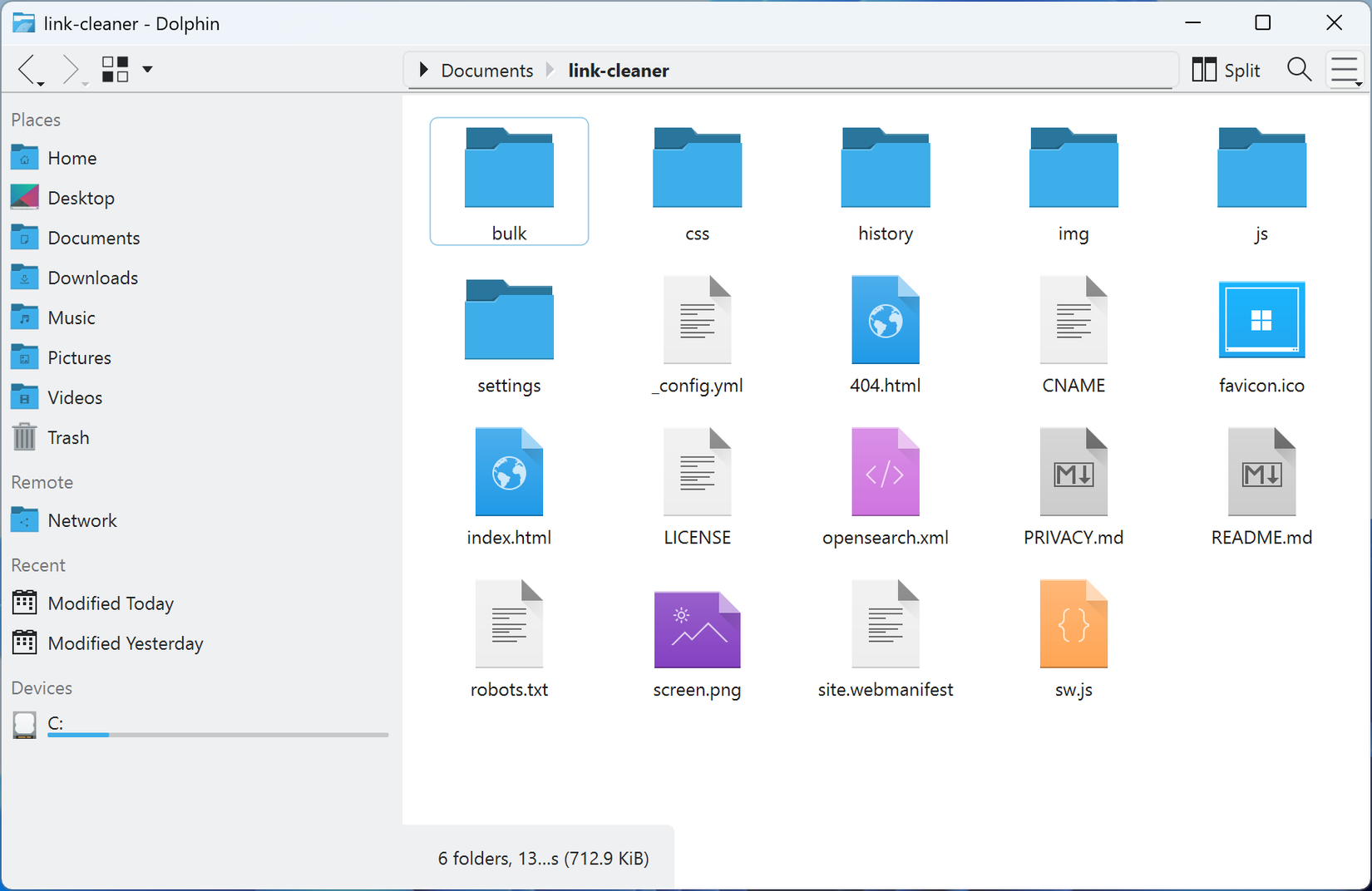Select Modified Yesterday under Recent

pos(126,642)
